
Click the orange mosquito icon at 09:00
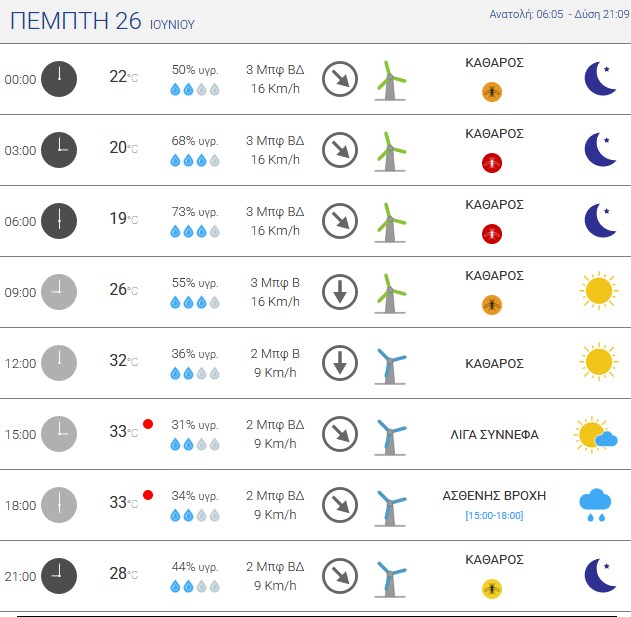click(x=492, y=305)
